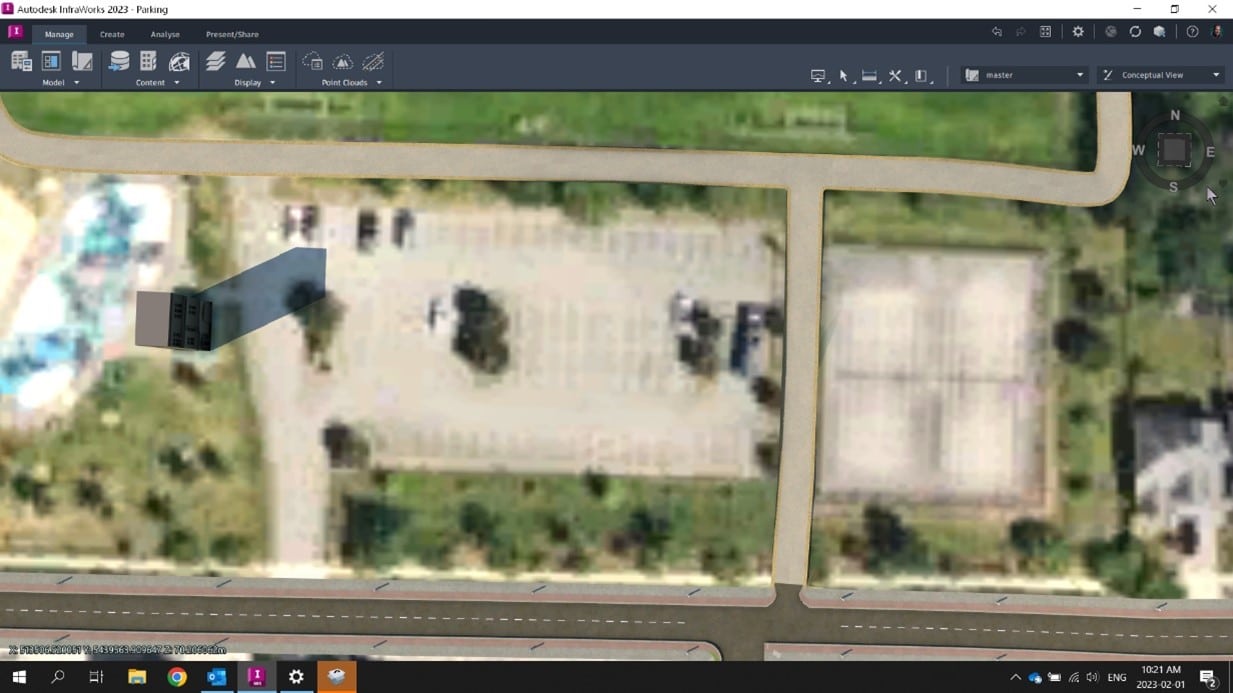The width and height of the screenshot is (1233, 693).
Task: Expand the Display group dropdown arrow
Action: pos(272,82)
